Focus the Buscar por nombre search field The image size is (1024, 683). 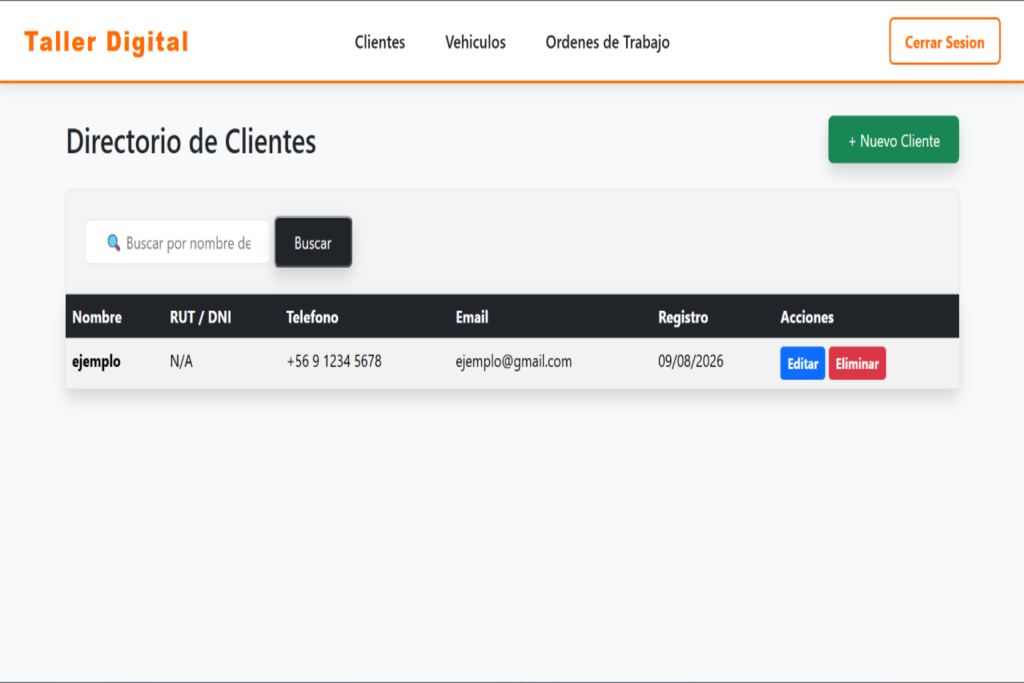point(178,242)
